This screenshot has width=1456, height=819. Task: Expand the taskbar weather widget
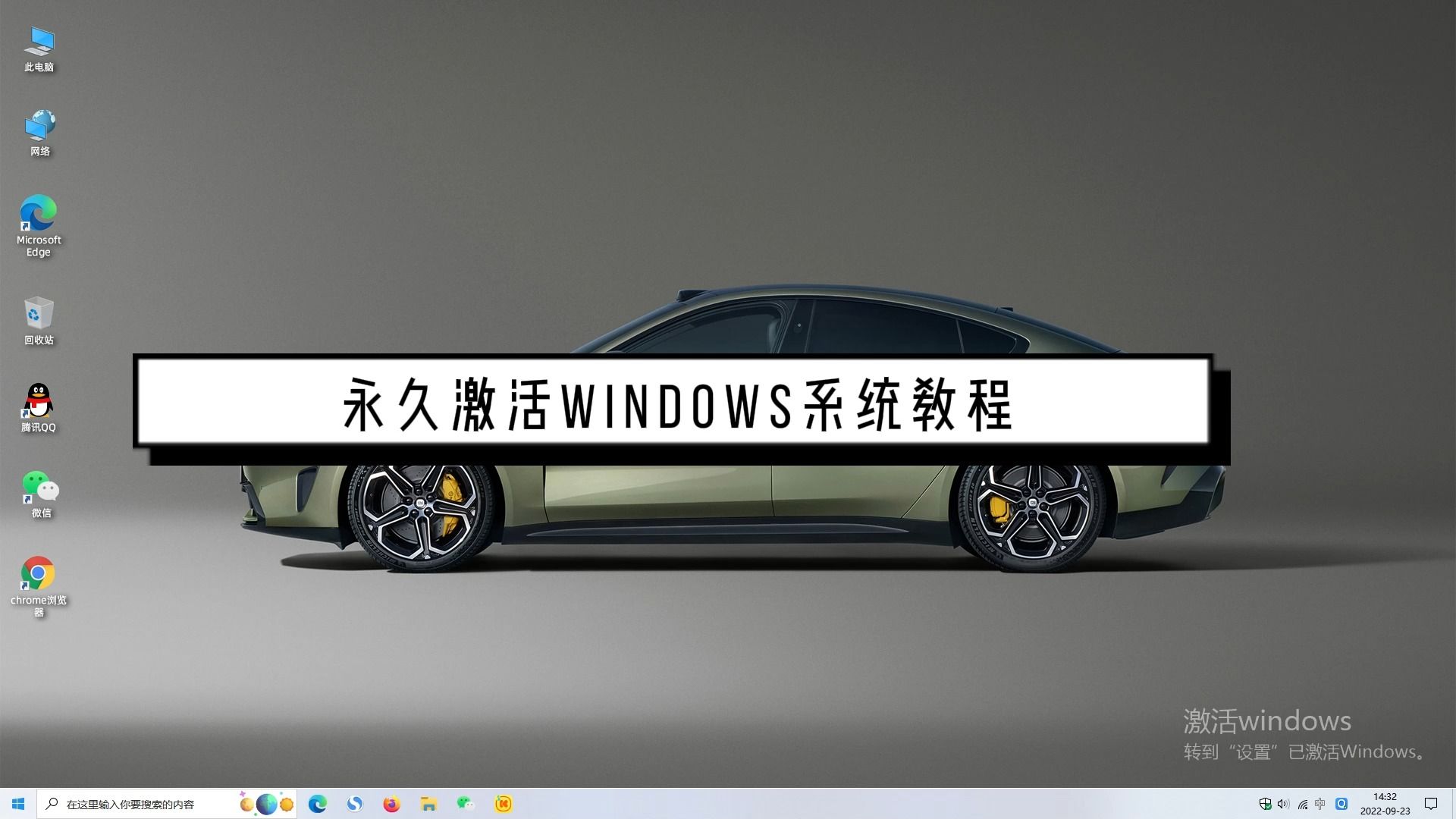coord(265,804)
